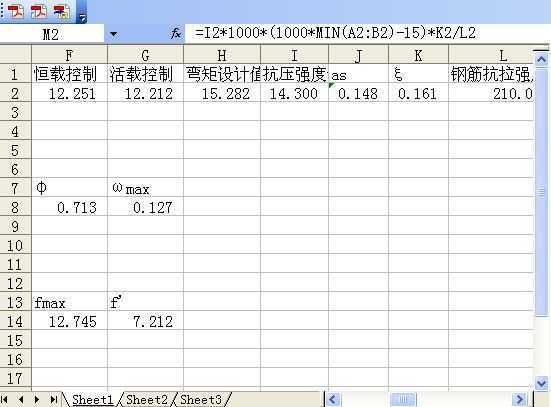Image resolution: width=551 pixels, height=407 pixels.
Task: Click the ωmax label cell
Action: coord(145,188)
